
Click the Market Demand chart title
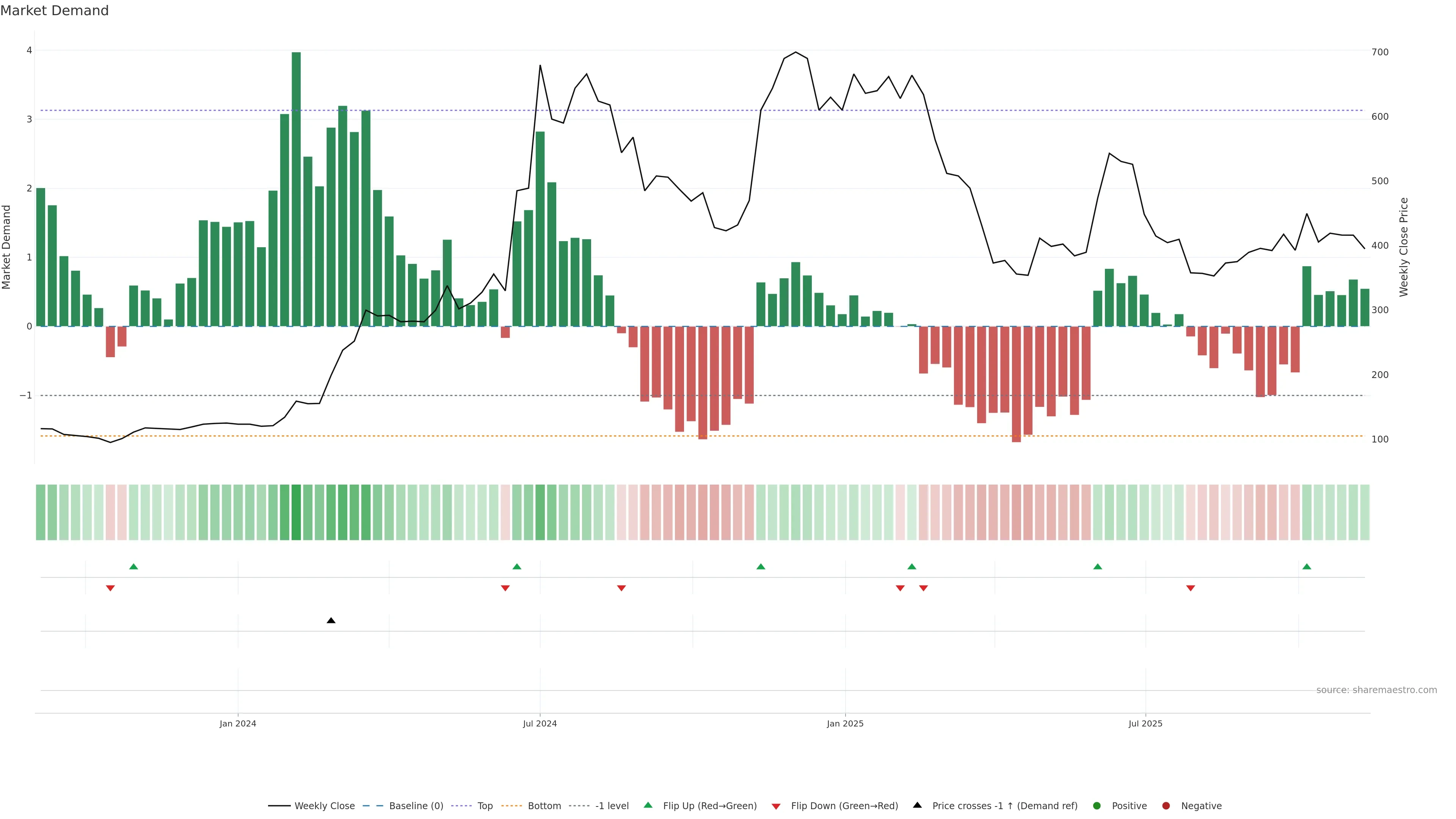(x=54, y=11)
